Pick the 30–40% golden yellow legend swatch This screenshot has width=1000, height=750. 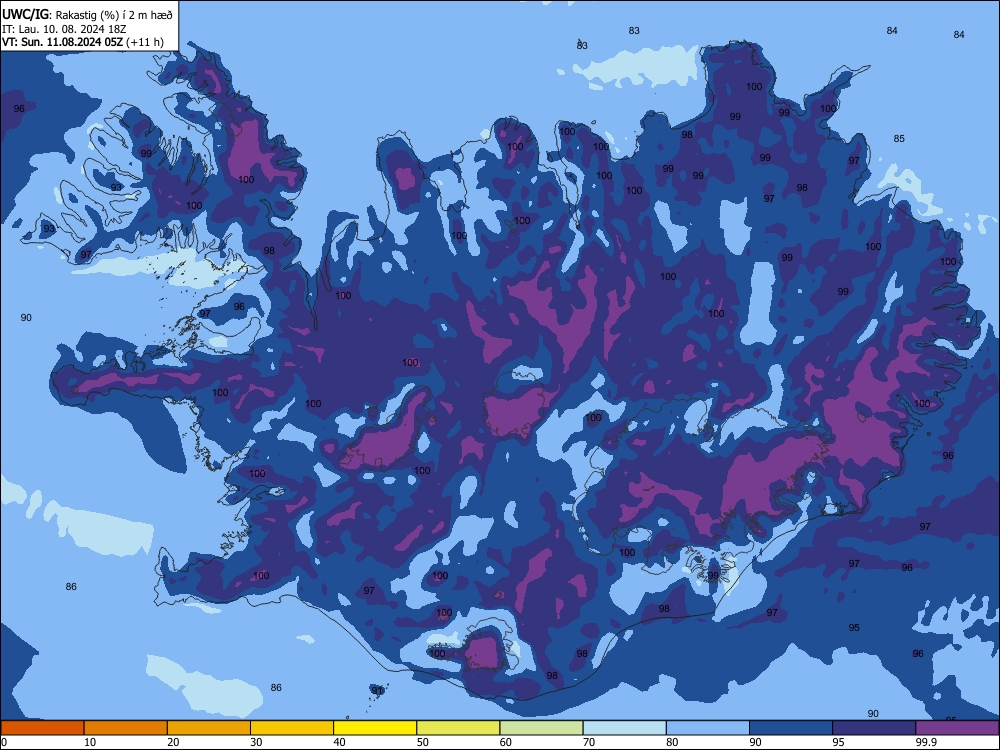[x=292, y=728]
